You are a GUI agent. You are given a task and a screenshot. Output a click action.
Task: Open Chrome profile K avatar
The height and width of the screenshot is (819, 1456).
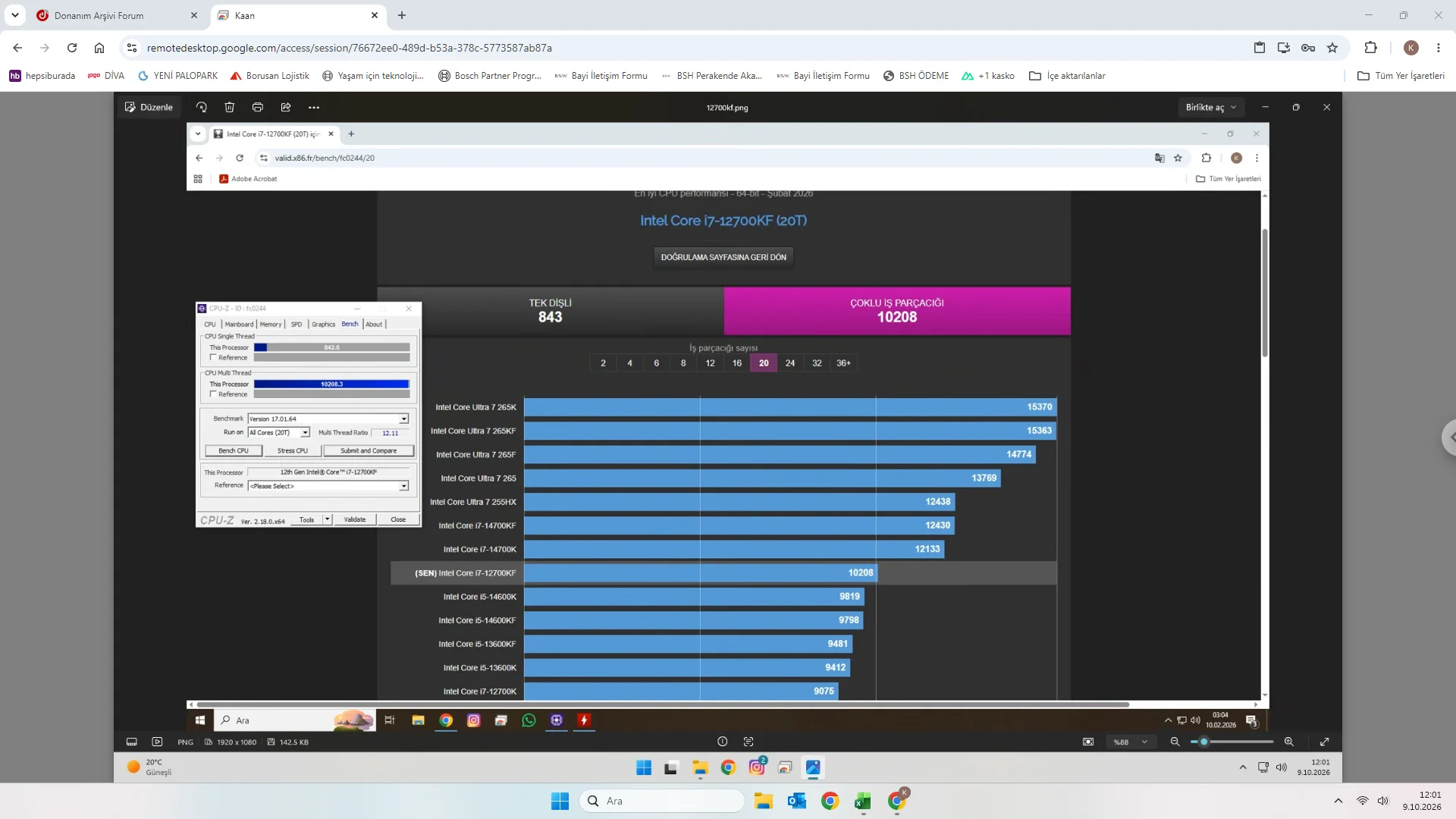coord(1411,48)
